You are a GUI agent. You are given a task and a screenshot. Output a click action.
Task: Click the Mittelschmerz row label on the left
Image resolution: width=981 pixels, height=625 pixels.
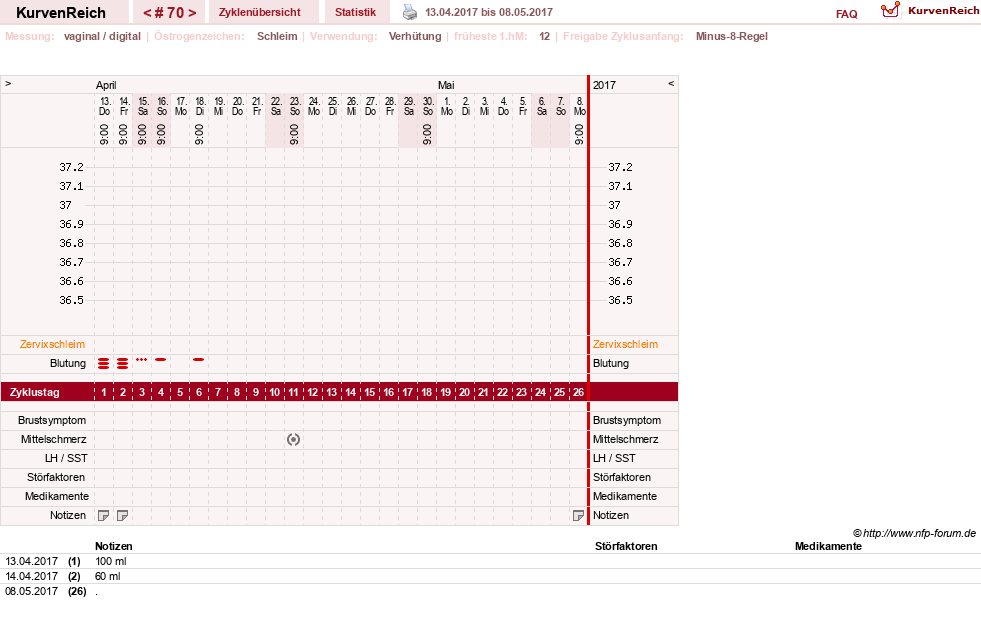click(53, 439)
